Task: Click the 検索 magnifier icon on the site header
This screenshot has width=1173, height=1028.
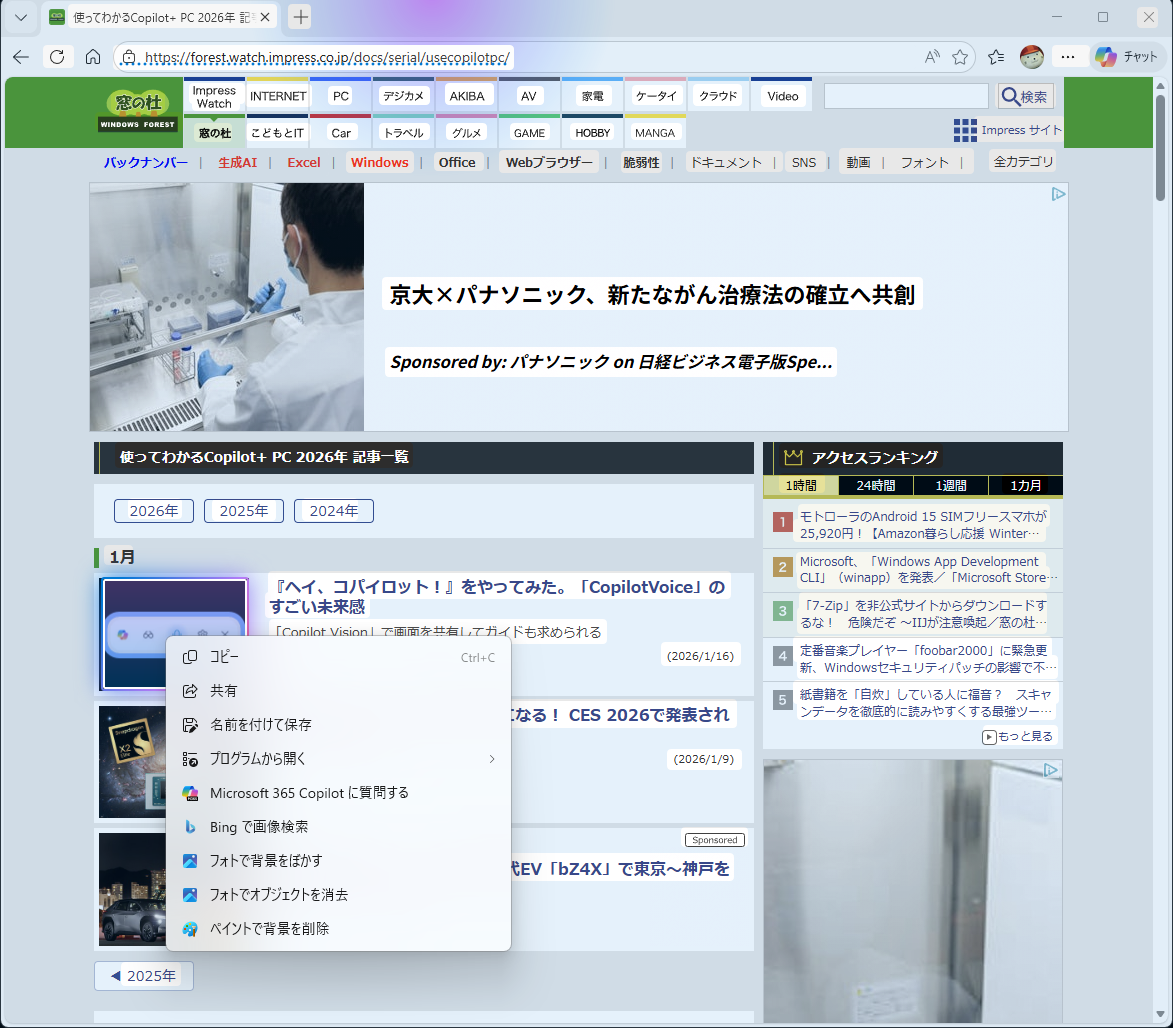Action: tap(1025, 96)
